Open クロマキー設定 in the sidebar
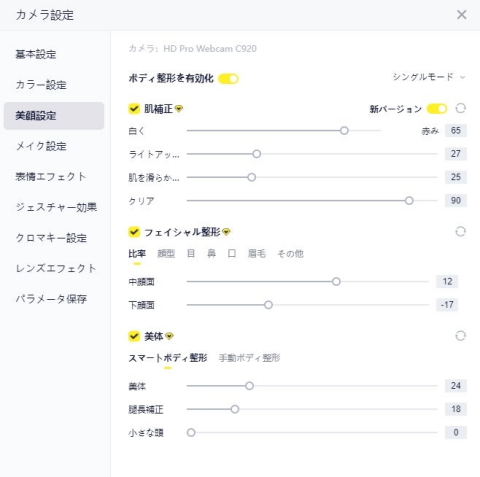The height and width of the screenshot is (477, 480). coord(51,238)
